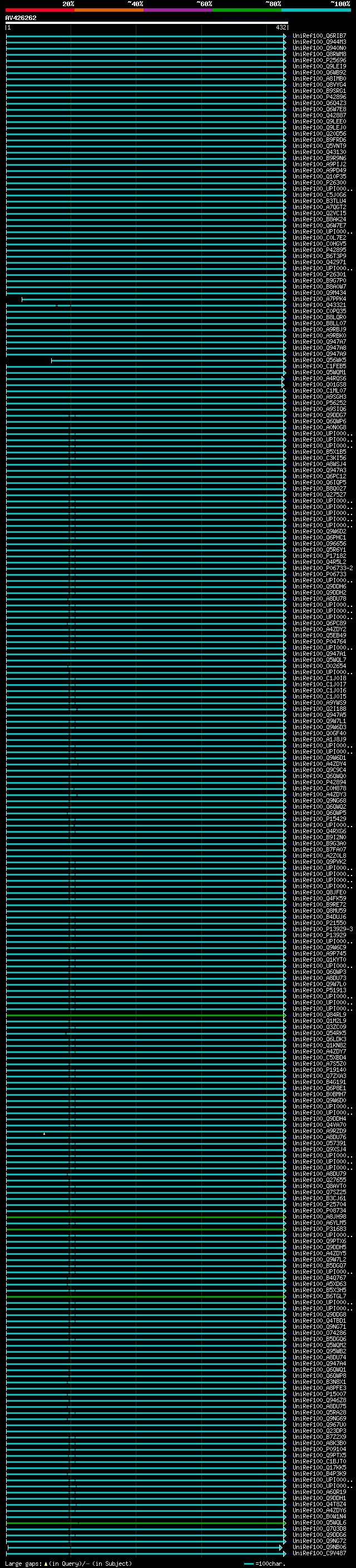Select the UniRef100_O96656 label

tap(319, 543)
